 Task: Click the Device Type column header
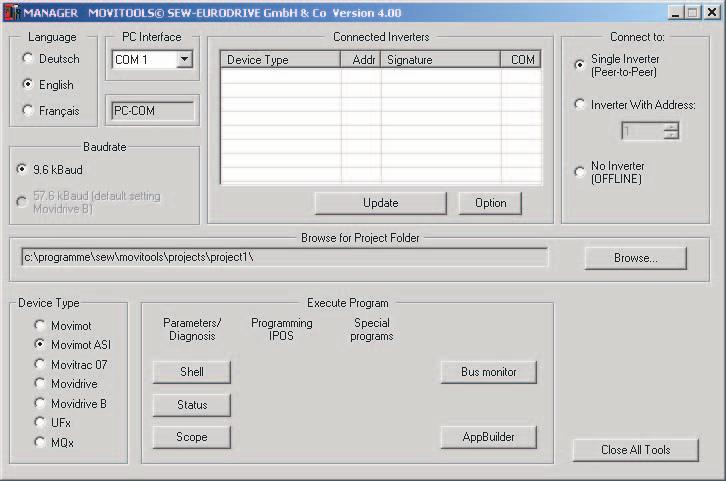pos(281,60)
